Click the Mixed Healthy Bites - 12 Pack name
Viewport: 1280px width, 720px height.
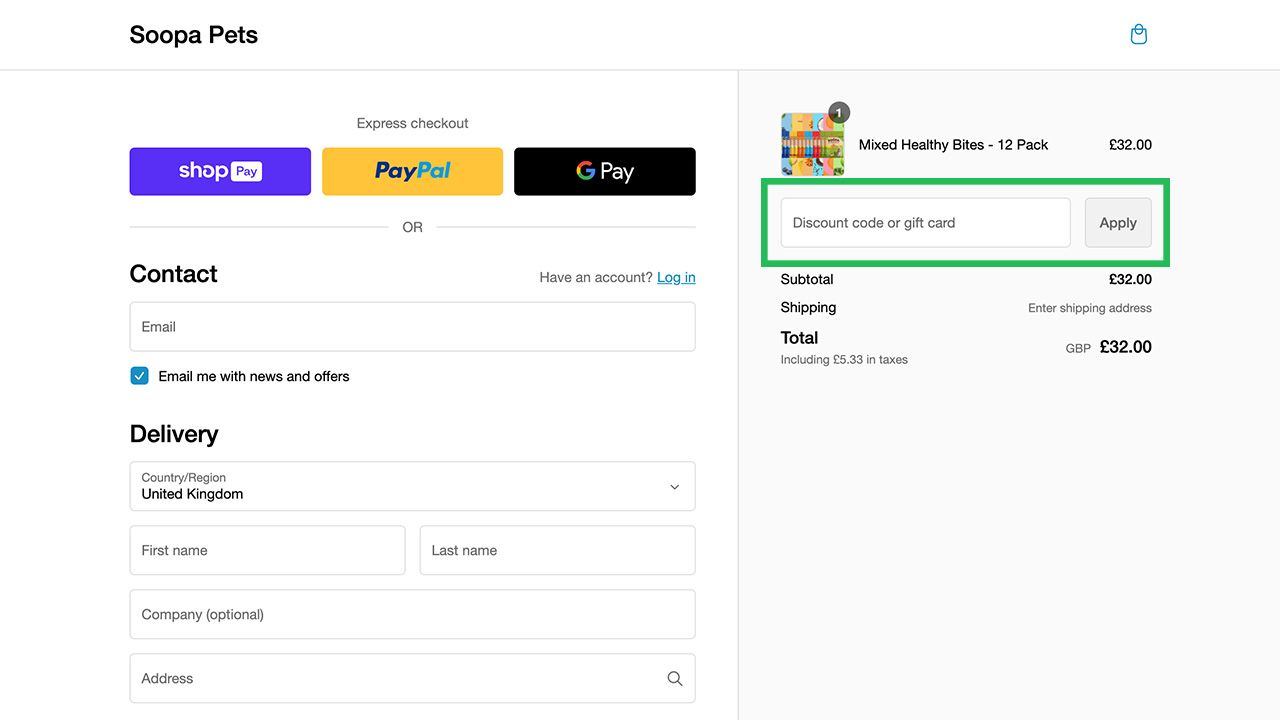tap(953, 145)
